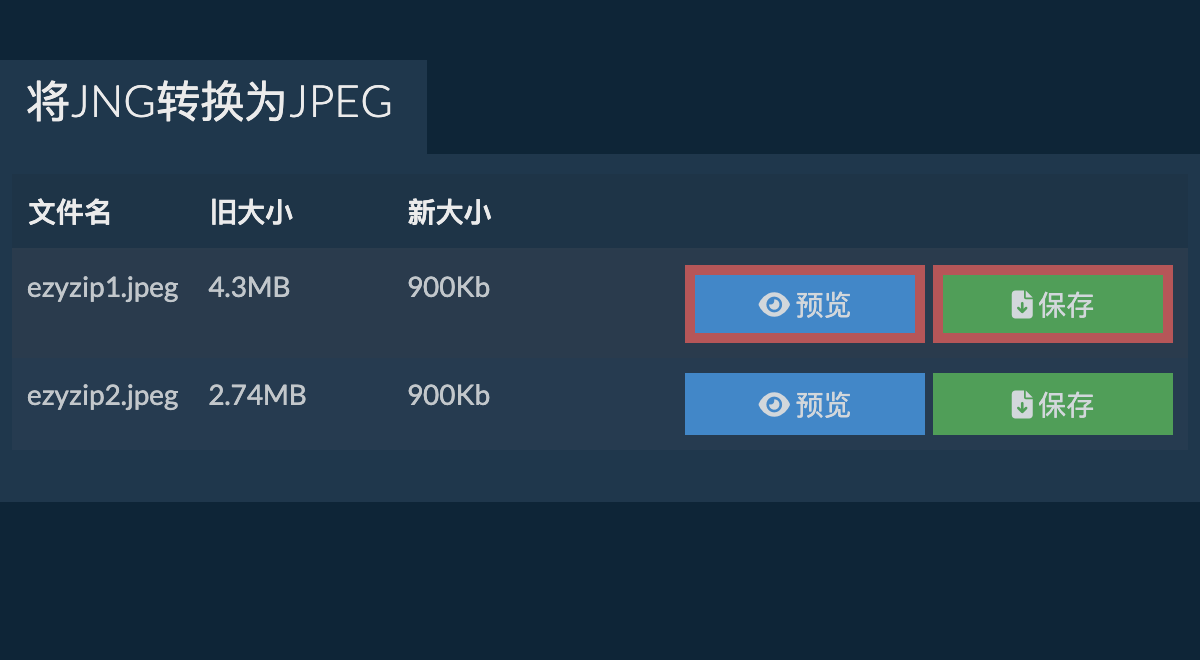Click the 新大小 column header
The image size is (1200, 660).
449,213
